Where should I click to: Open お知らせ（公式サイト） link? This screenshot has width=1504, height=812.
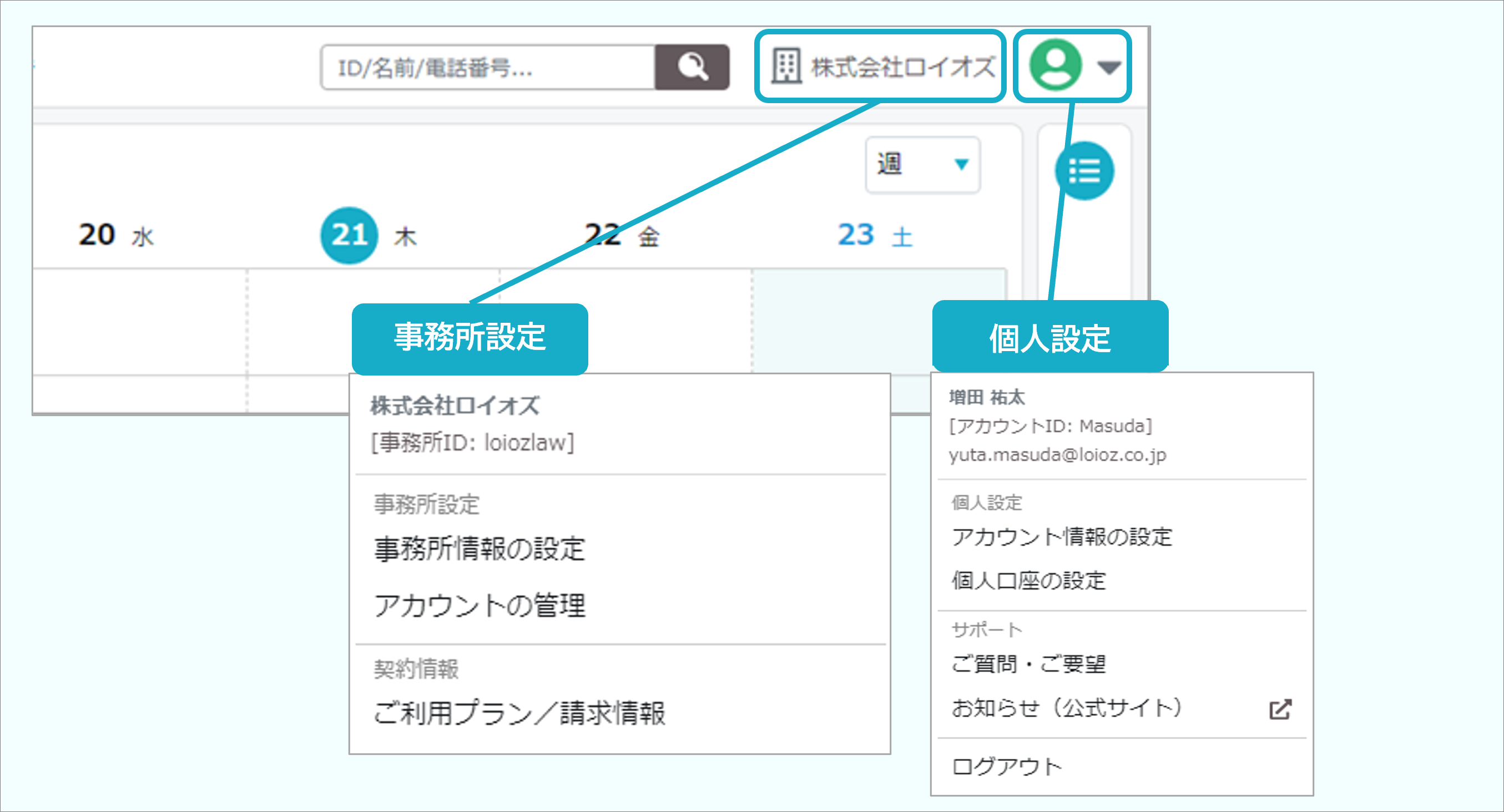pos(1067,708)
